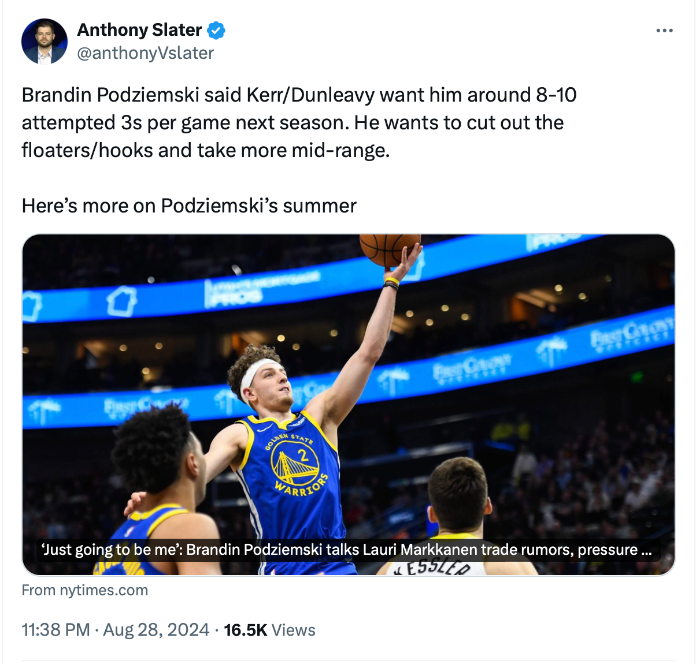Open the tweet's three-dot more menu
The image size is (696, 664).
[x=664, y=31]
